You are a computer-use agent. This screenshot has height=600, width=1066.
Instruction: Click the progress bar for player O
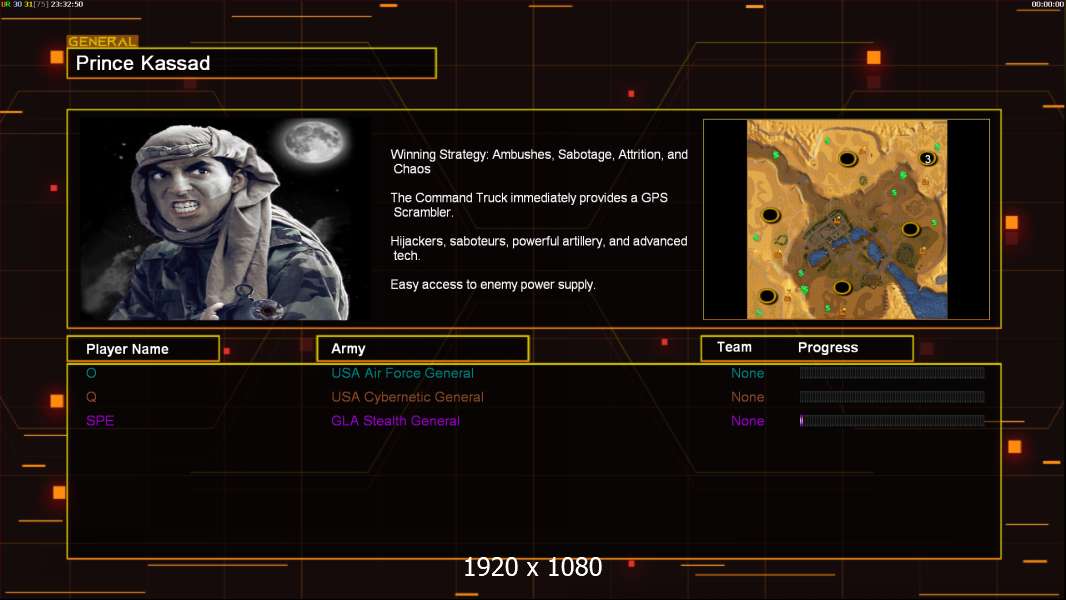pyautogui.click(x=892, y=372)
